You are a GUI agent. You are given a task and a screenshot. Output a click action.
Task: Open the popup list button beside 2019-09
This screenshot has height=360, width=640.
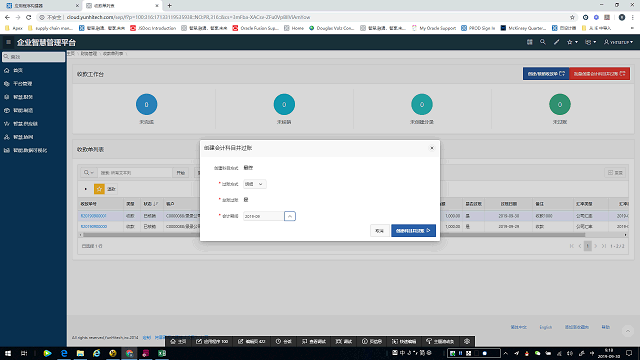(289, 216)
